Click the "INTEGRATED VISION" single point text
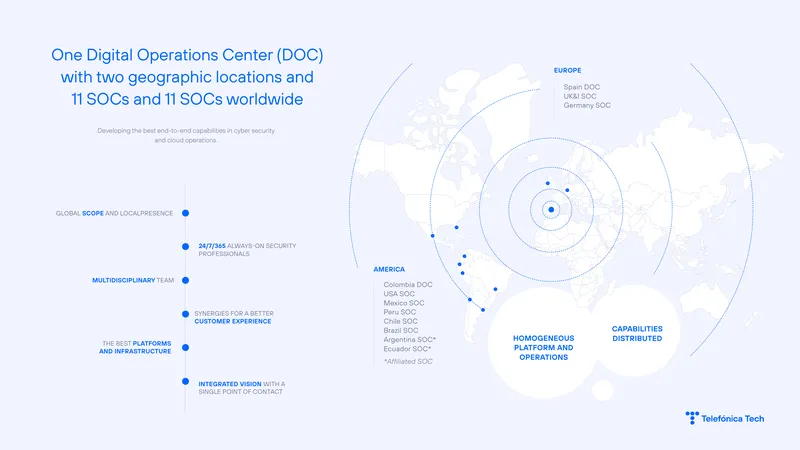 242,388
